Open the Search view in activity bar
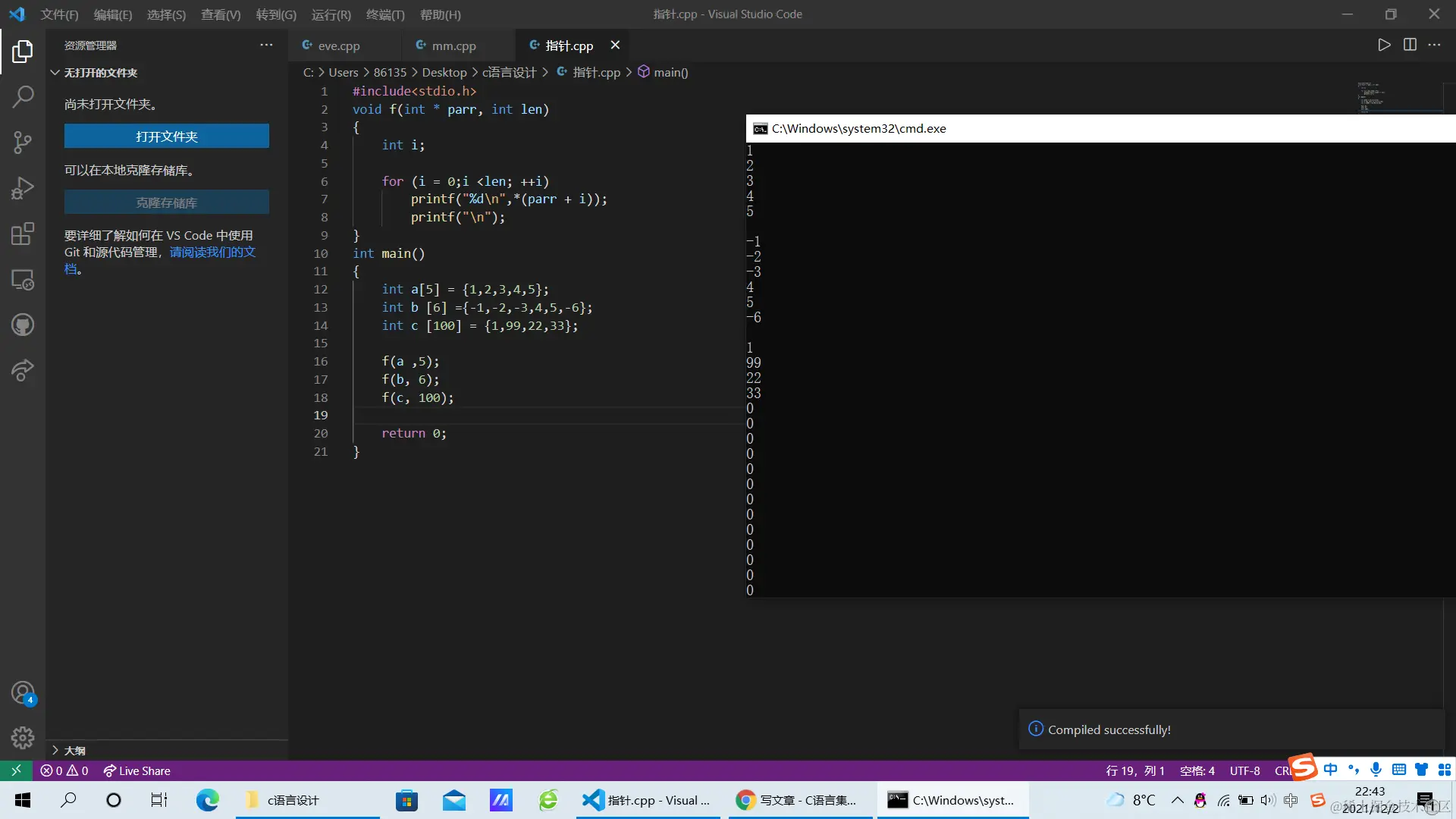This screenshot has height=819, width=1456. coord(23,96)
